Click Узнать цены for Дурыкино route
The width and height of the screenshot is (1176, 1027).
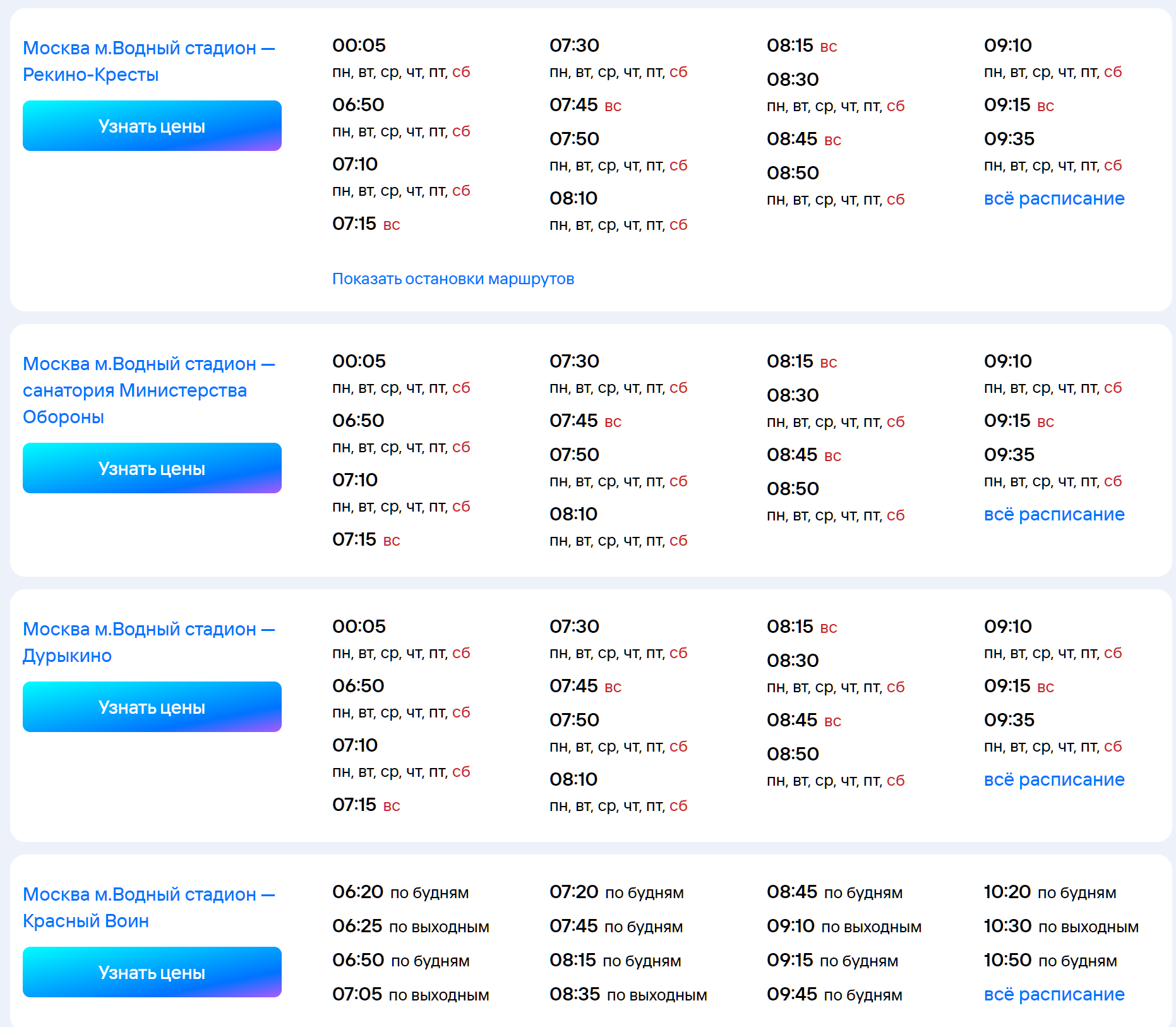pyautogui.click(x=152, y=707)
